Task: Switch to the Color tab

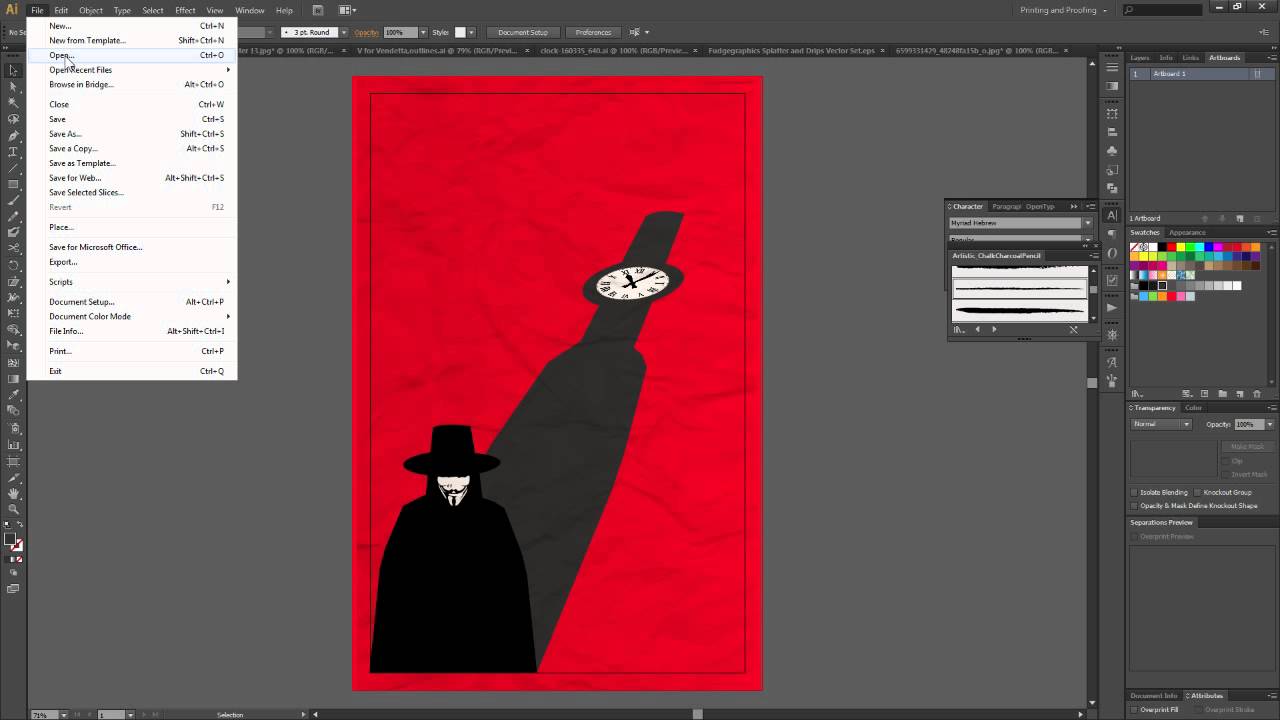Action: pos(1193,408)
